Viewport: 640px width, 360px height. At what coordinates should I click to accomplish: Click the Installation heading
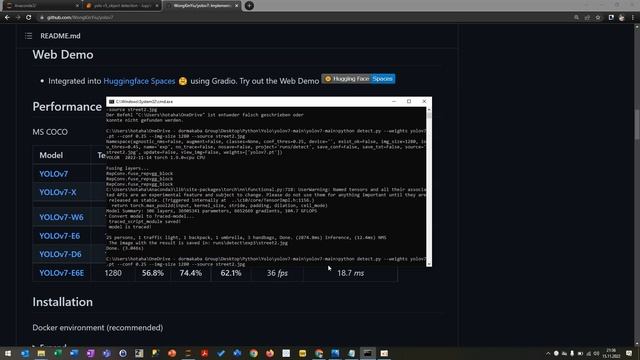click(x=62, y=302)
